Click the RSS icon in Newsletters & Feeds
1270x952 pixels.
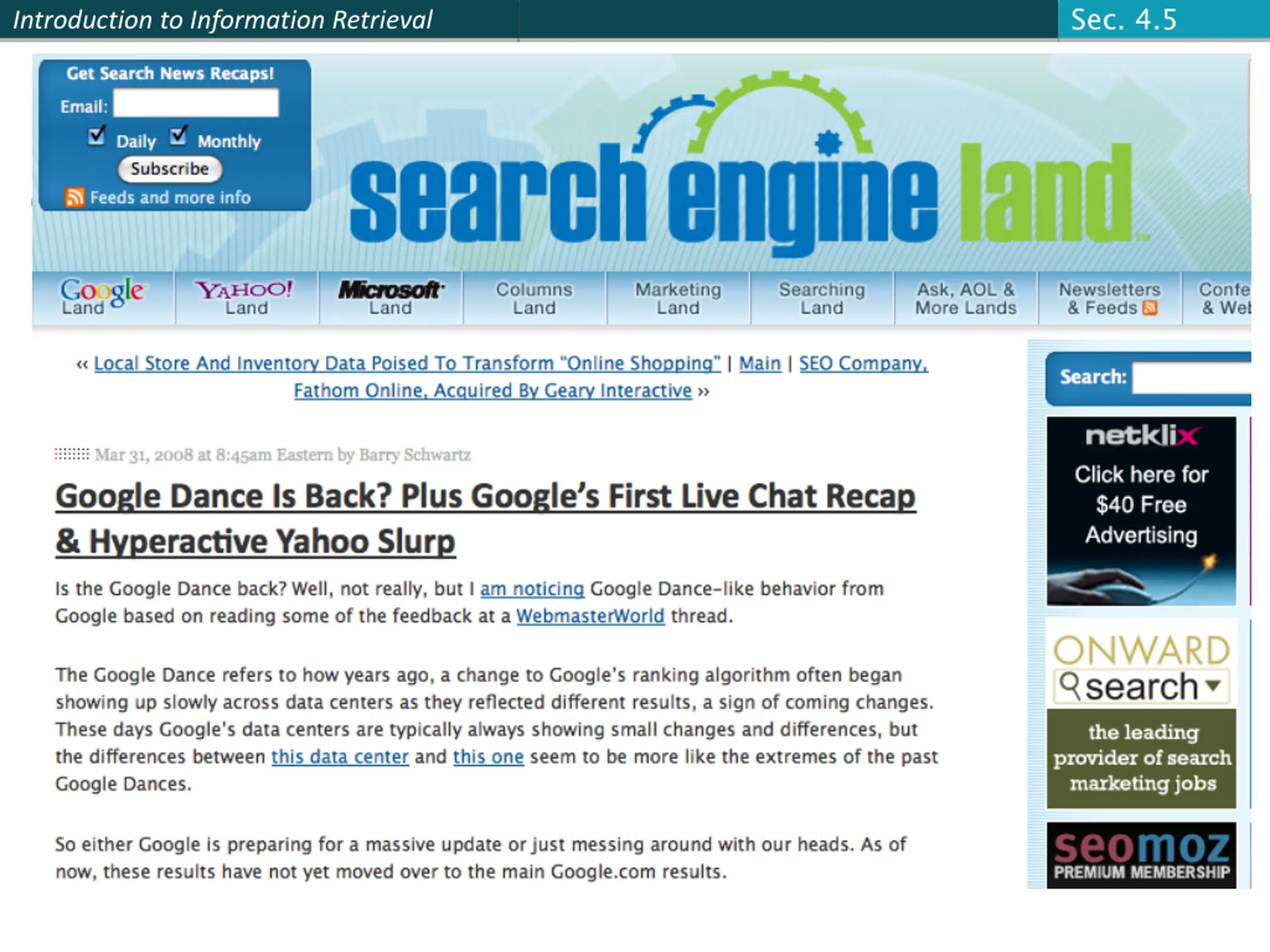[x=1149, y=308]
